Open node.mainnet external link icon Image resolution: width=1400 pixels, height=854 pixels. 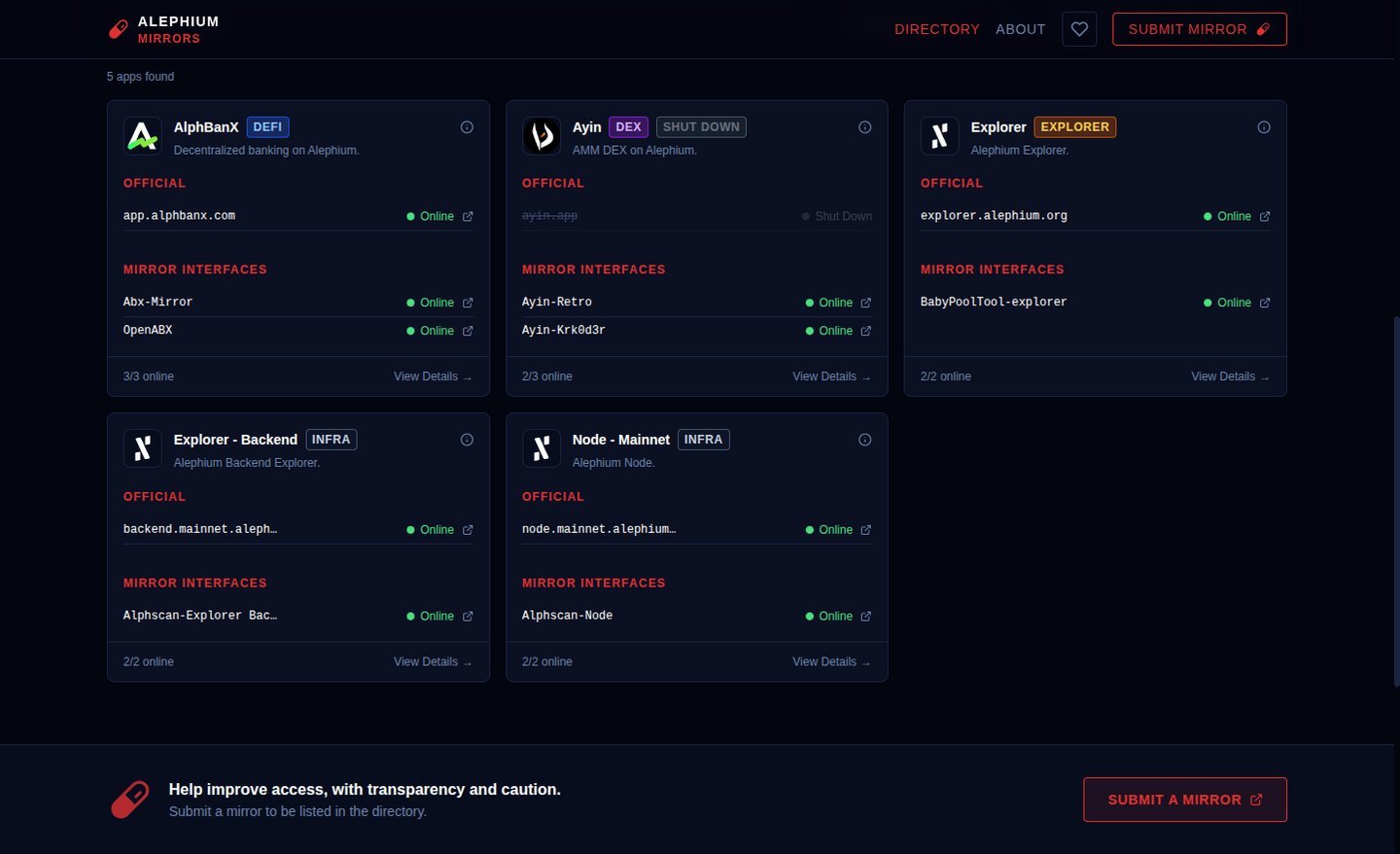point(866,530)
